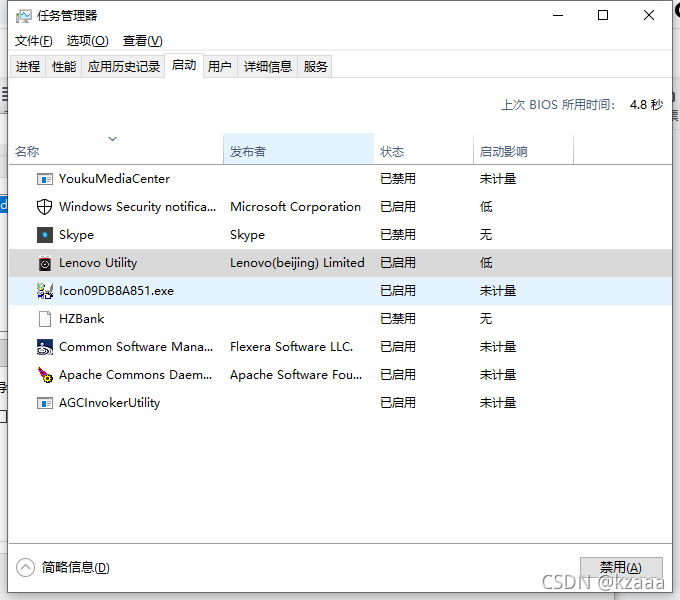Select the YoukuMediaCenter row name

click(114, 179)
